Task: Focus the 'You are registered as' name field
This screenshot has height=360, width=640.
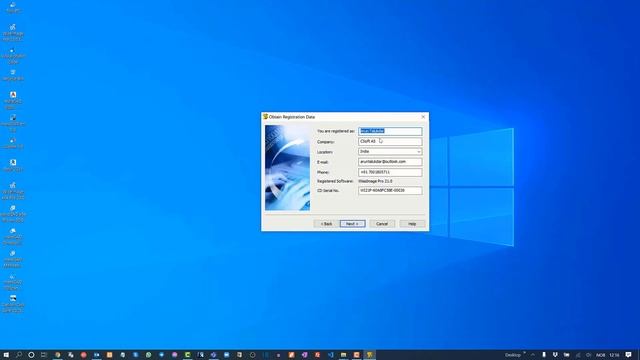Action: (390, 131)
